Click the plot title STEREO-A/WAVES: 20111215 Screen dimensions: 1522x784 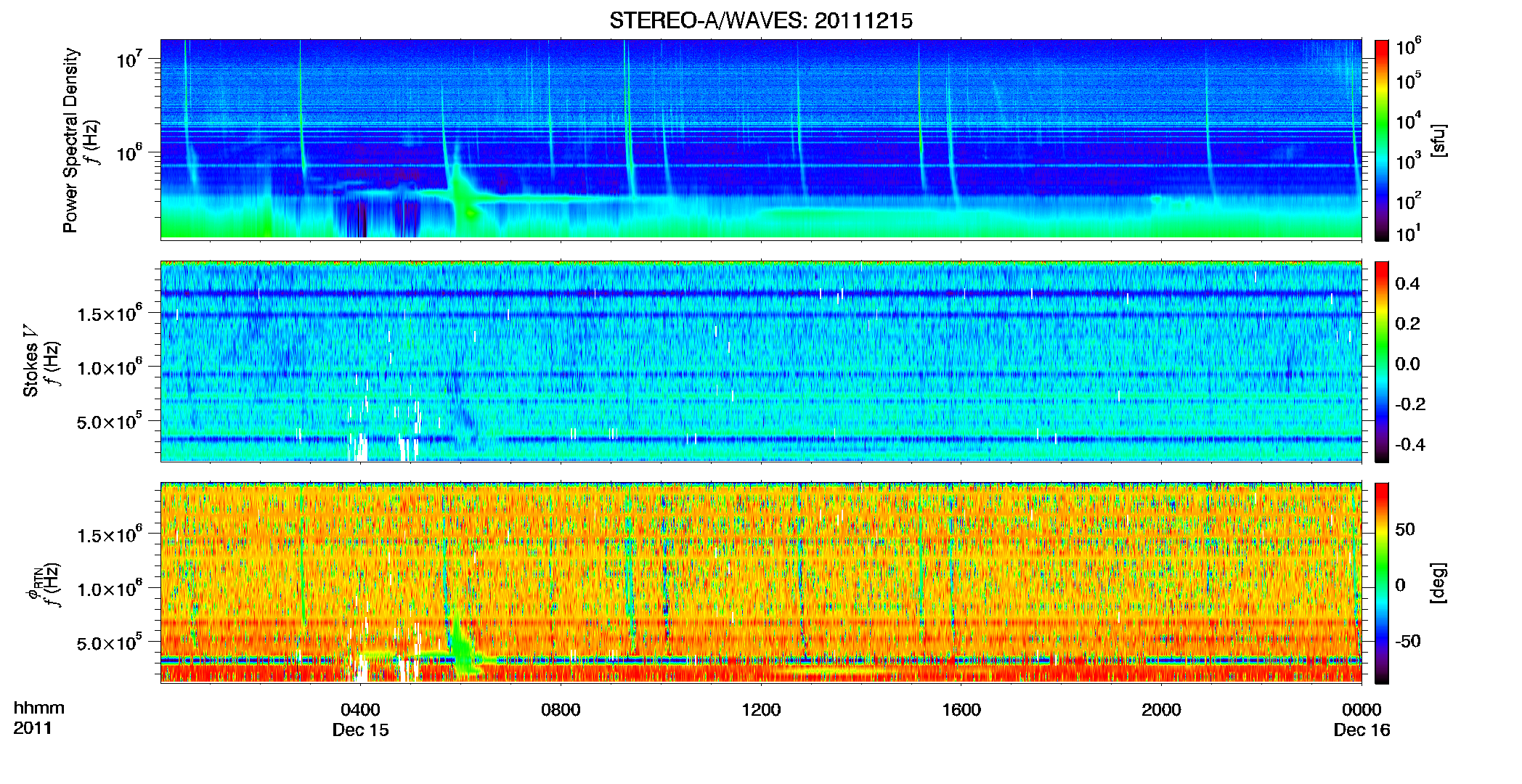click(x=761, y=21)
